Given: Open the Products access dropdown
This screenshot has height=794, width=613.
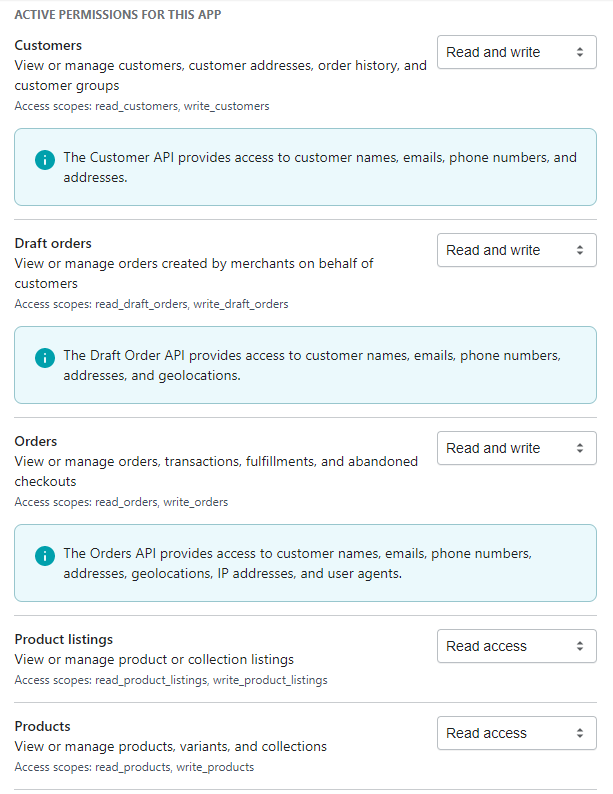Looking at the screenshot, I should pyautogui.click(x=517, y=733).
